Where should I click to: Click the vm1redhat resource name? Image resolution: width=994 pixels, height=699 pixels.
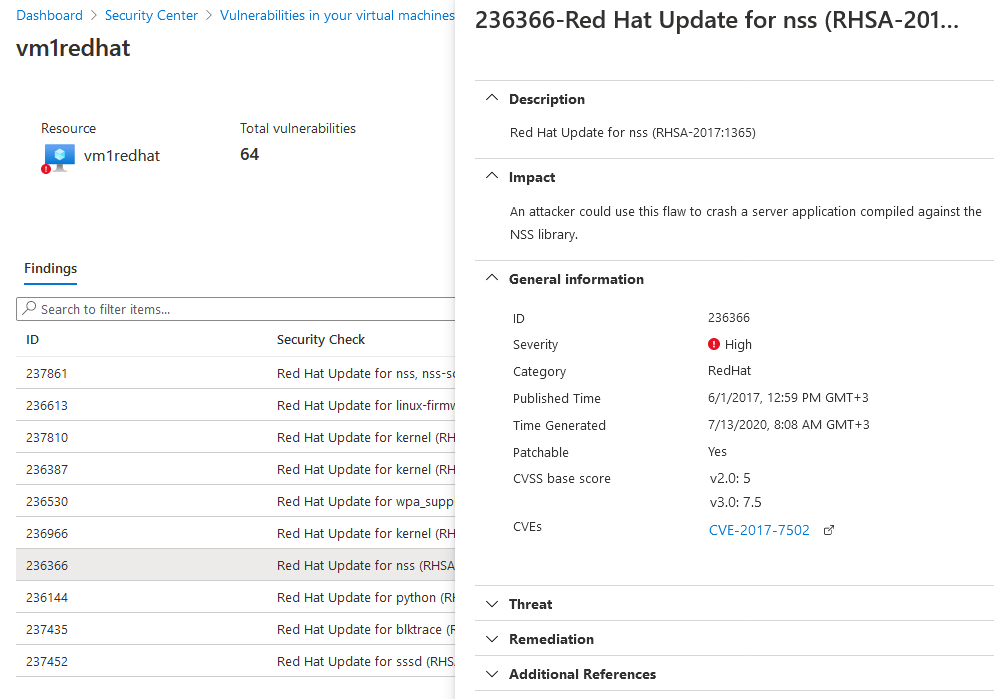pos(122,156)
